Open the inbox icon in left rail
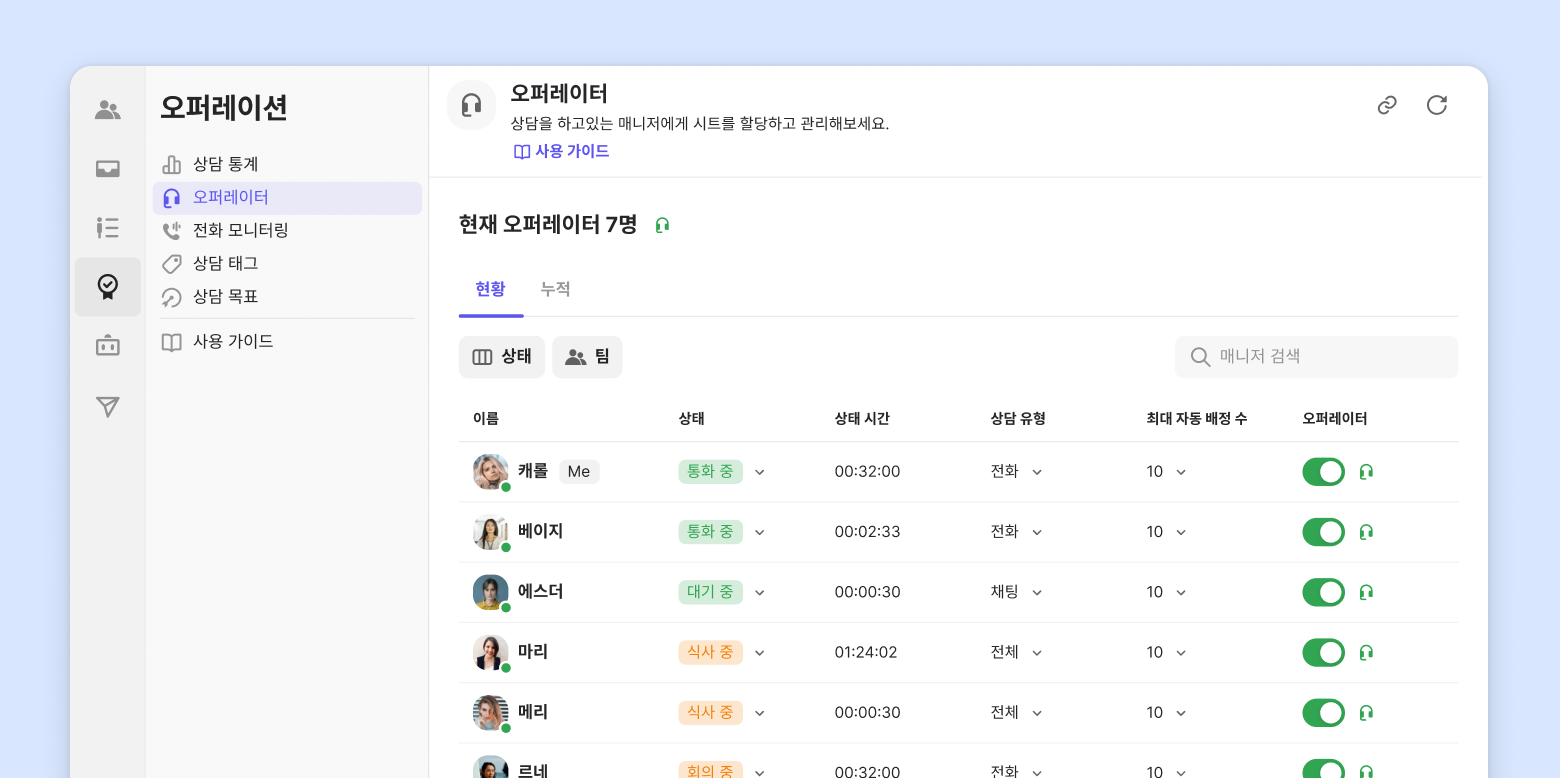 pyautogui.click(x=108, y=169)
